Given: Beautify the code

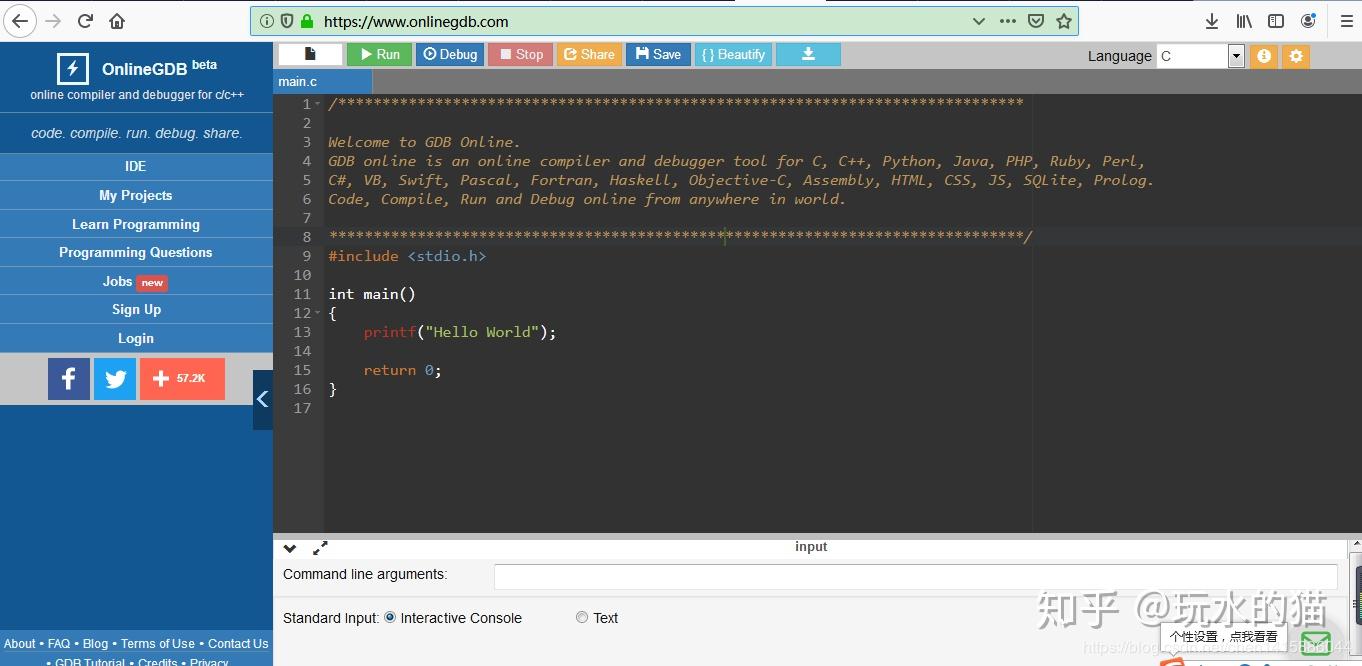Looking at the screenshot, I should tap(733, 55).
